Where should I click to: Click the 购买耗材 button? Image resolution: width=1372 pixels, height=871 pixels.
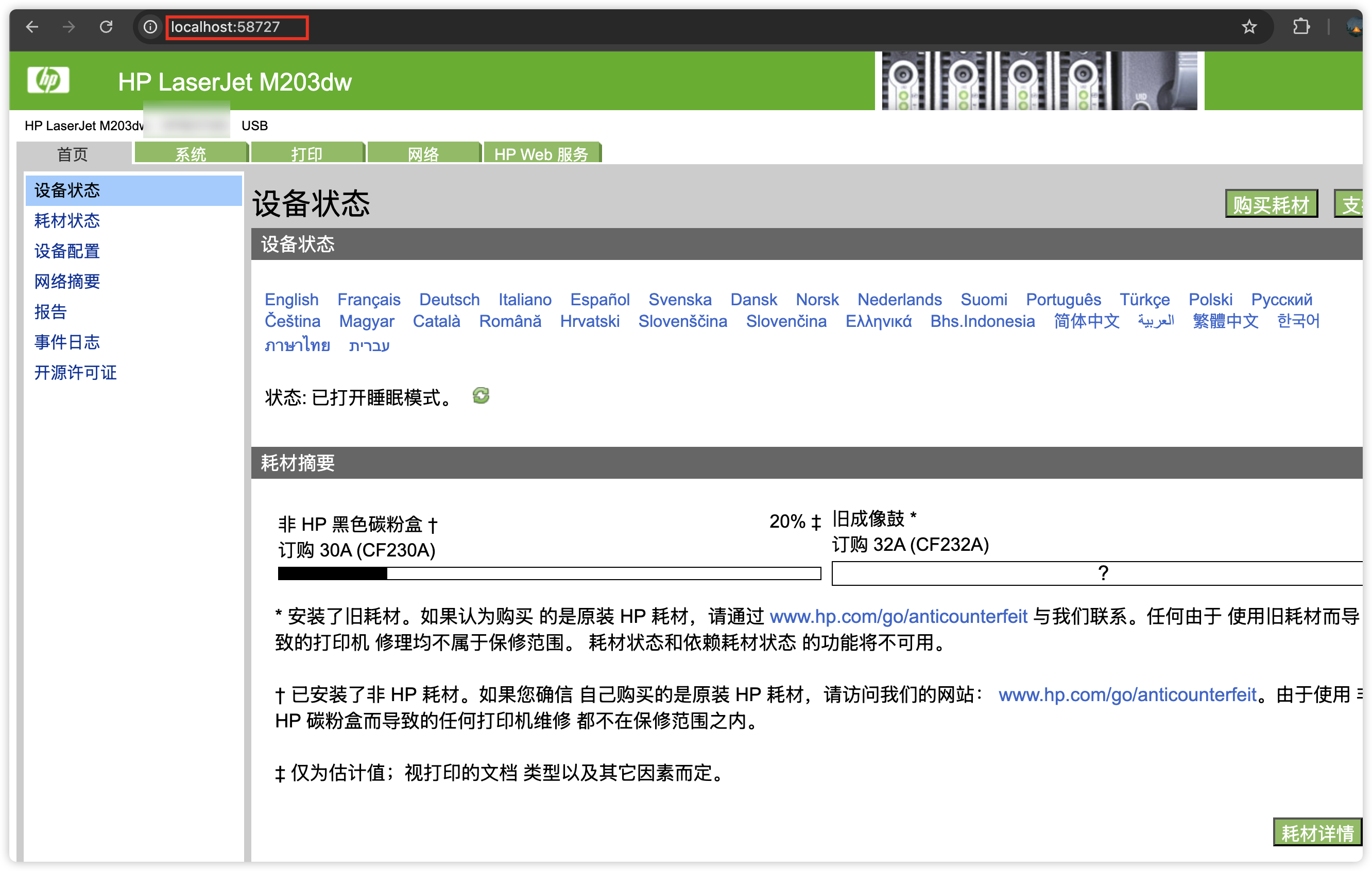tap(1271, 204)
